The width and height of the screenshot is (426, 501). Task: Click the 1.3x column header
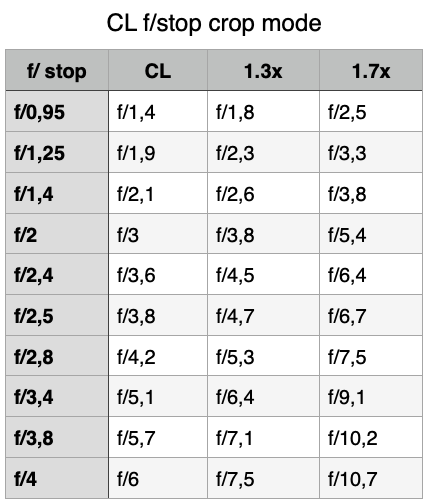click(263, 70)
